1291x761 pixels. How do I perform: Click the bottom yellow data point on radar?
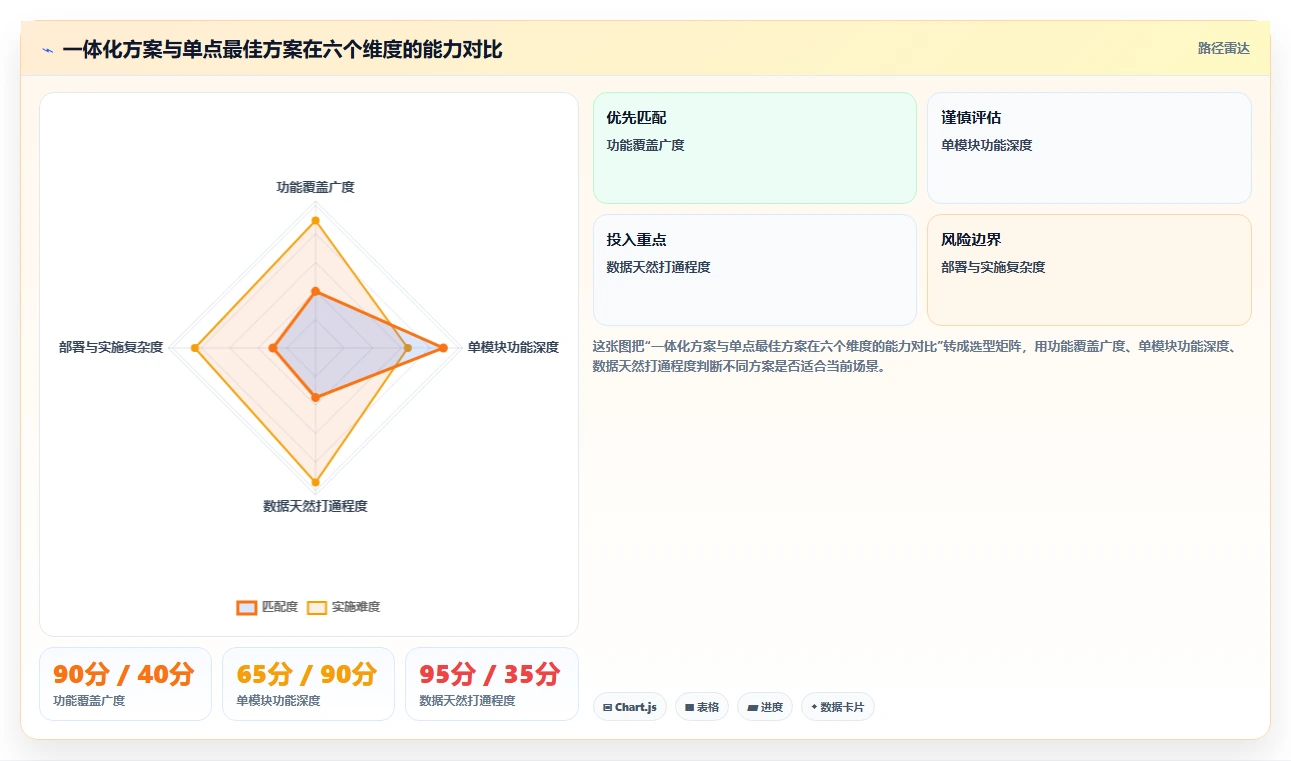[x=315, y=482]
